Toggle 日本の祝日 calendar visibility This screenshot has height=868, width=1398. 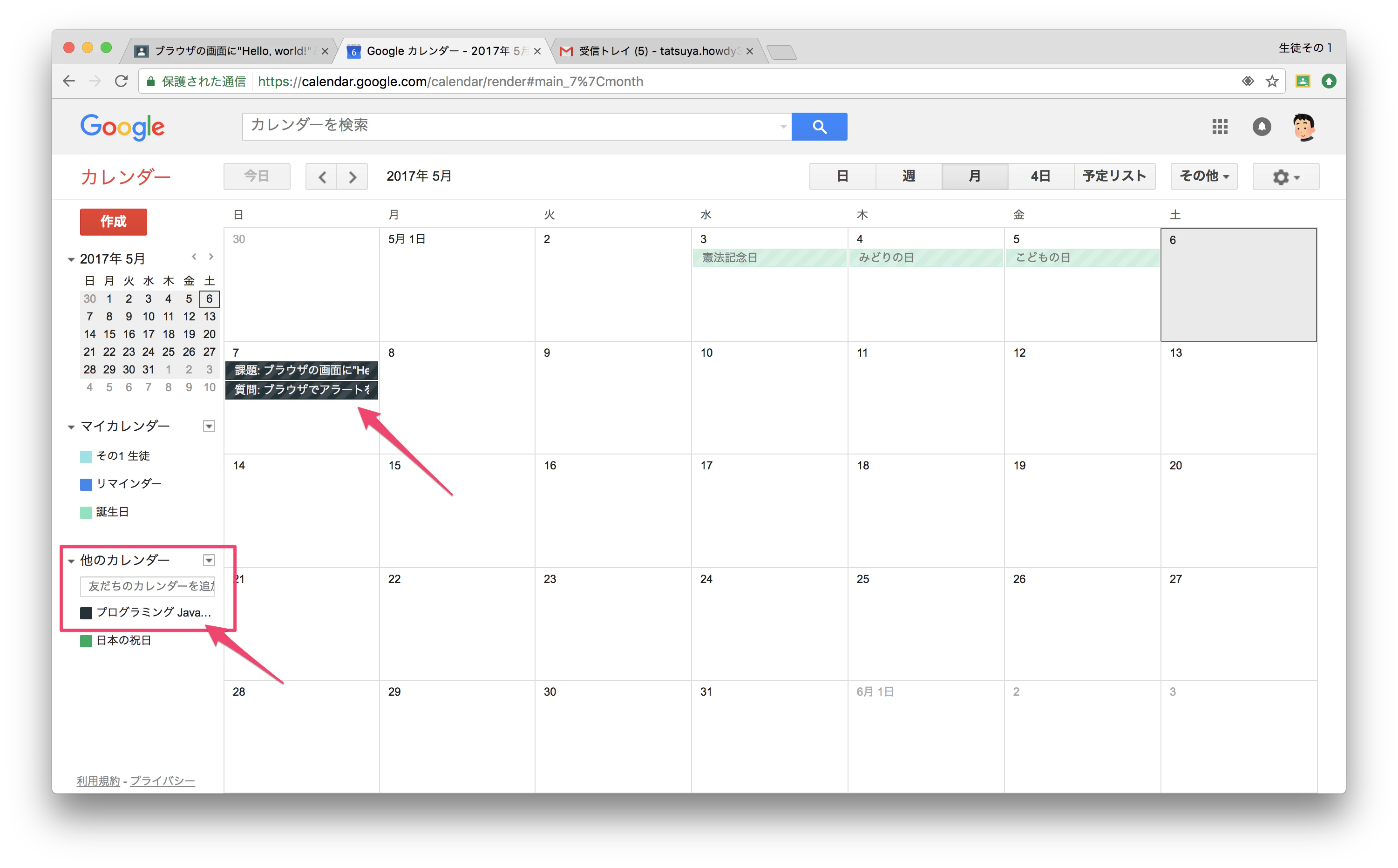click(x=86, y=641)
